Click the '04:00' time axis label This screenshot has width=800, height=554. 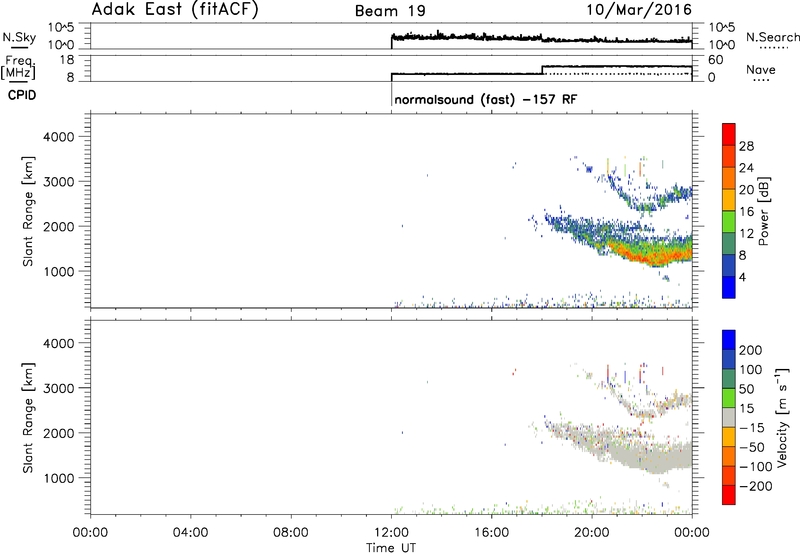190,533
